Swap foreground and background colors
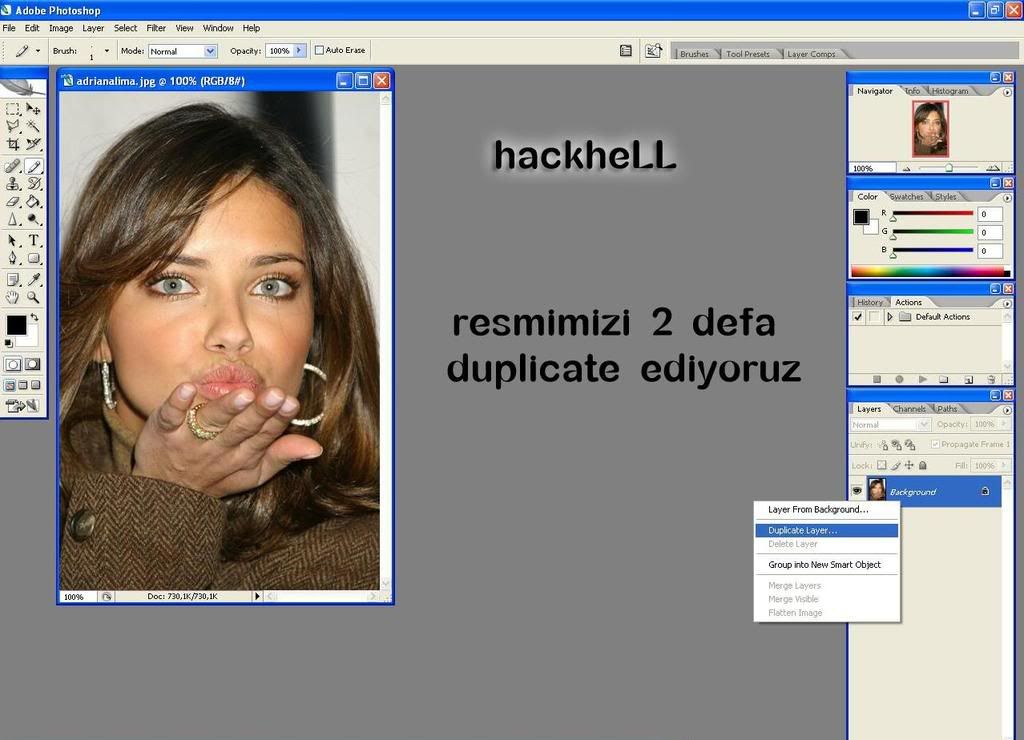Image resolution: width=1024 pixels, height=740 pixels. click(x=35, y=317)
